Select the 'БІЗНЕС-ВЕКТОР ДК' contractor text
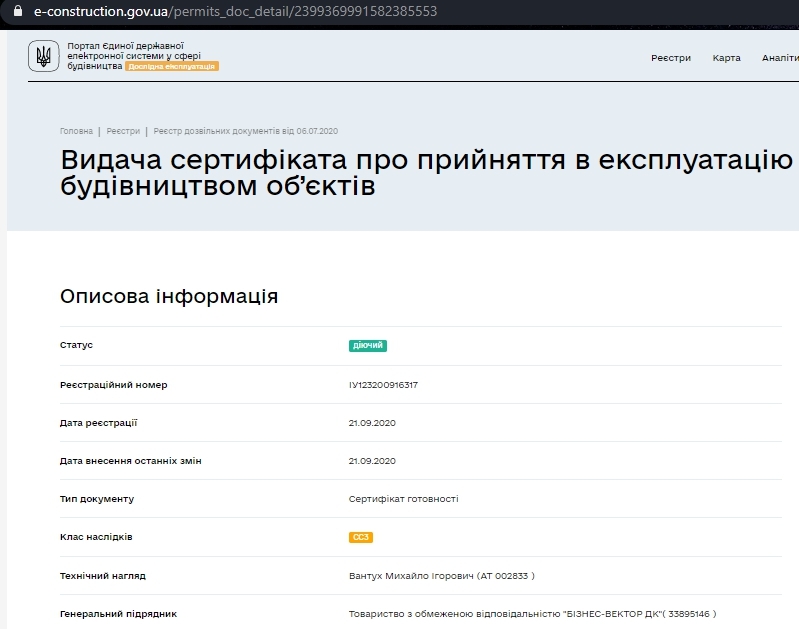This screenshot has width=799, height=629. tap(611, 614)
